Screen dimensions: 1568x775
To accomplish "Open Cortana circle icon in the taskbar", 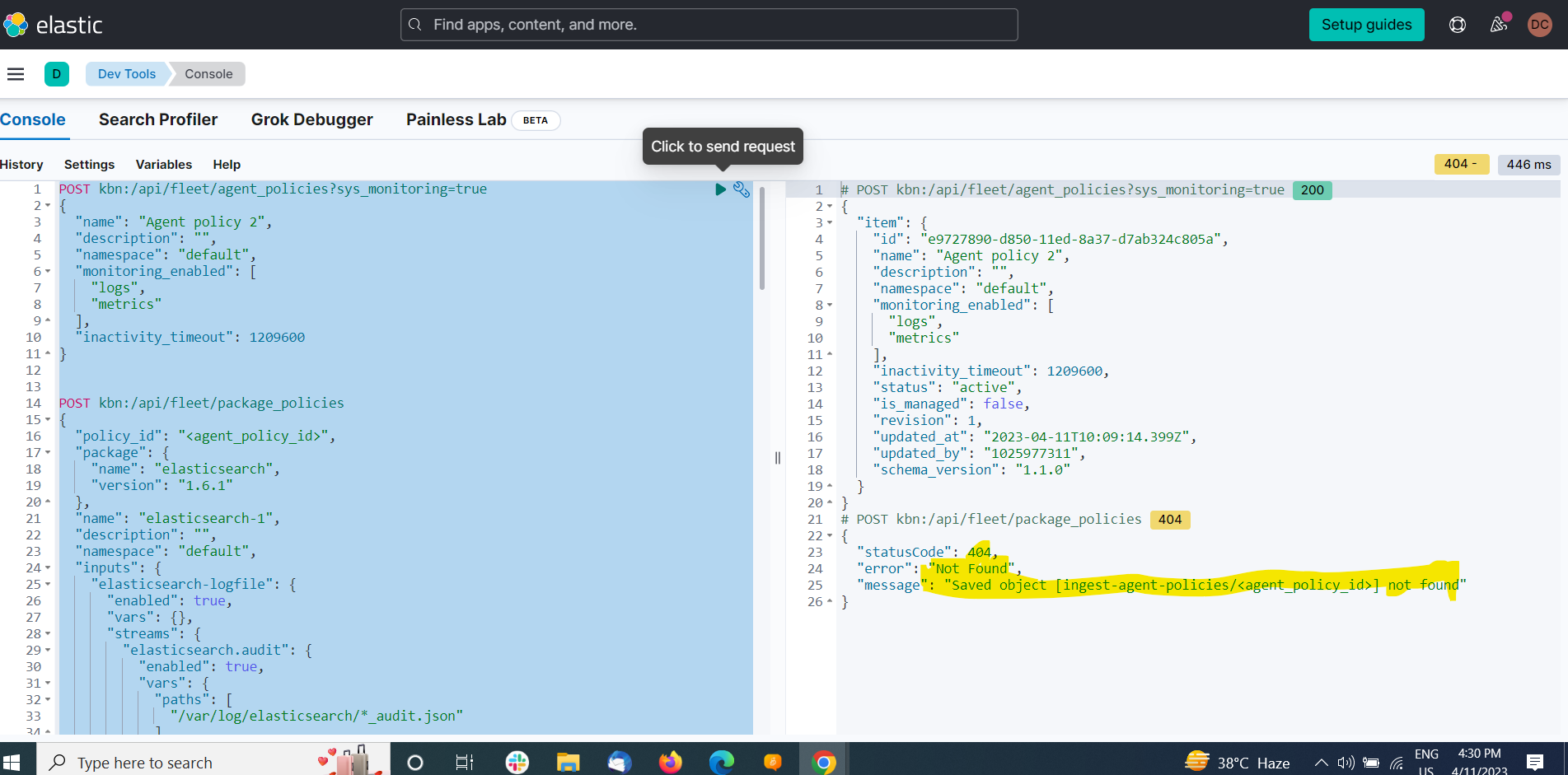I will pos(415,763).
